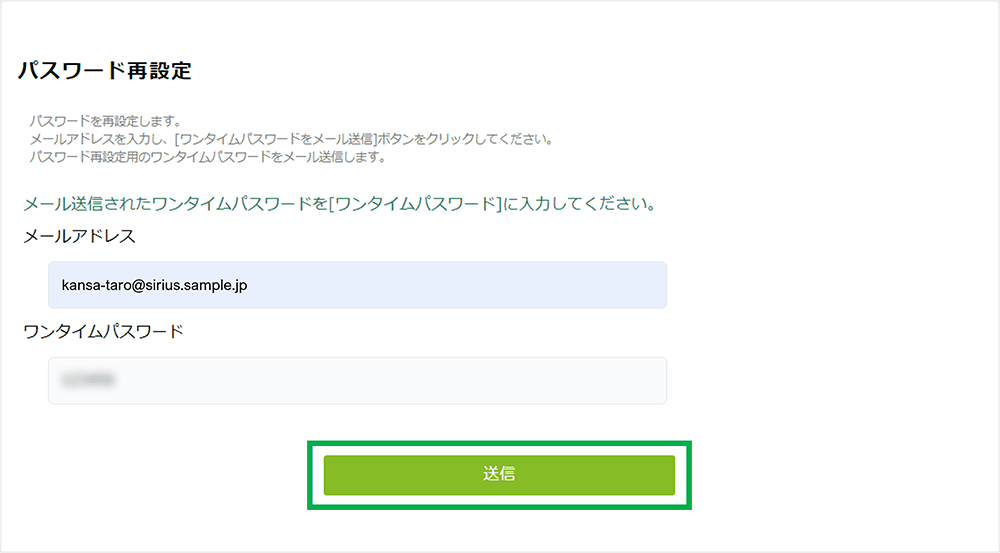Click the empty right end of the one-time password field

(620, 381)
